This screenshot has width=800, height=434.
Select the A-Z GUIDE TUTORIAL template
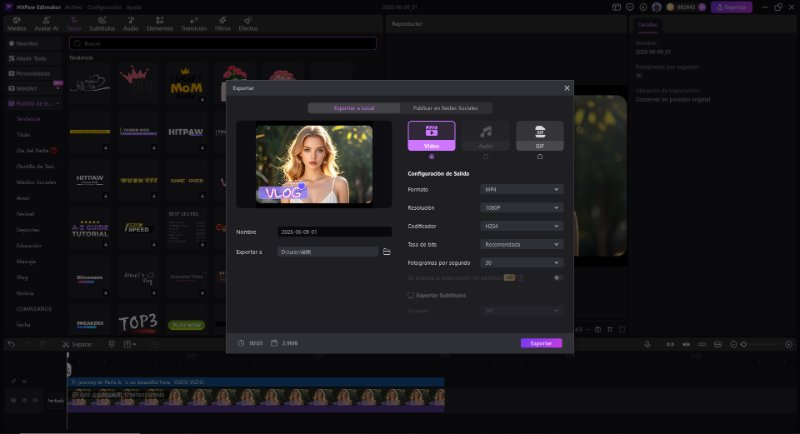point(90,229)
